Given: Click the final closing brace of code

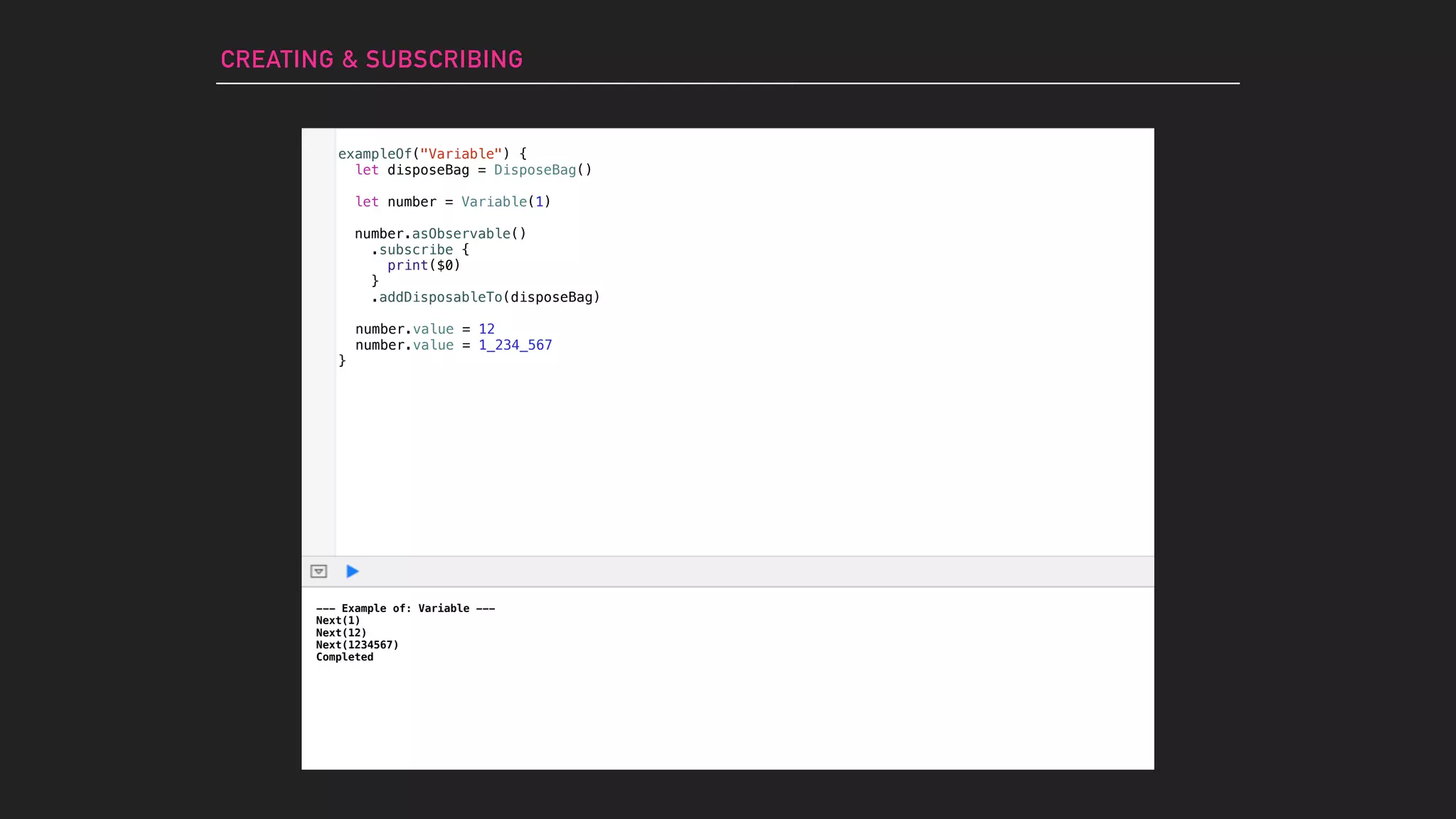Looking at the screenshot, I should pyautogui.click(x=342, y=361).
